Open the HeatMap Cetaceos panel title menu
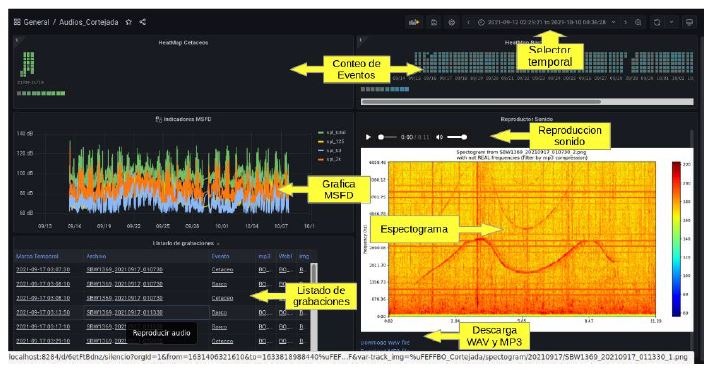 183,43
